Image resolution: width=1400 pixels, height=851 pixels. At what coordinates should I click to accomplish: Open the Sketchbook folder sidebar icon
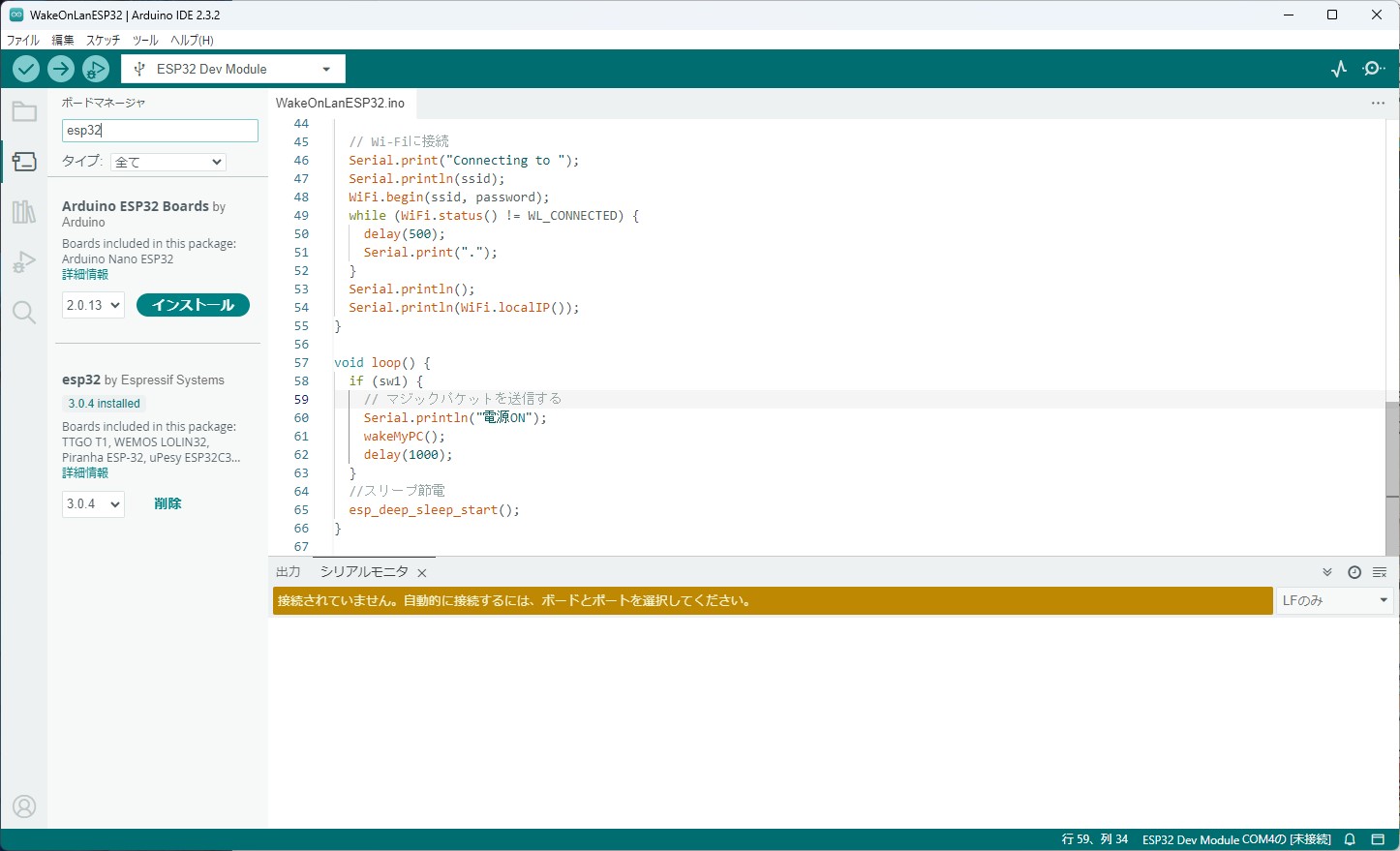24,111
